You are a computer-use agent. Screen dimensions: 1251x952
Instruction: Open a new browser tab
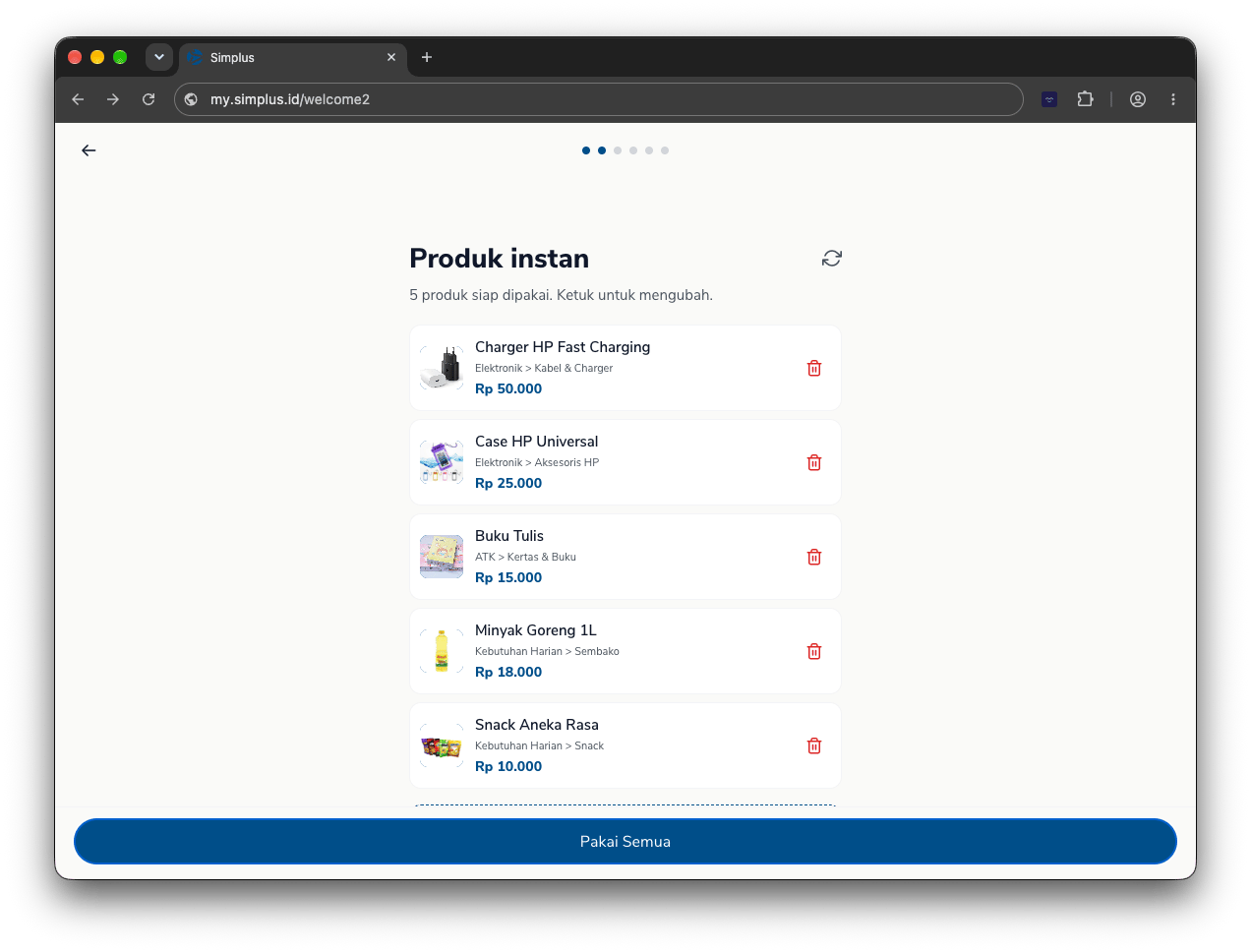(x=427, y=57)
